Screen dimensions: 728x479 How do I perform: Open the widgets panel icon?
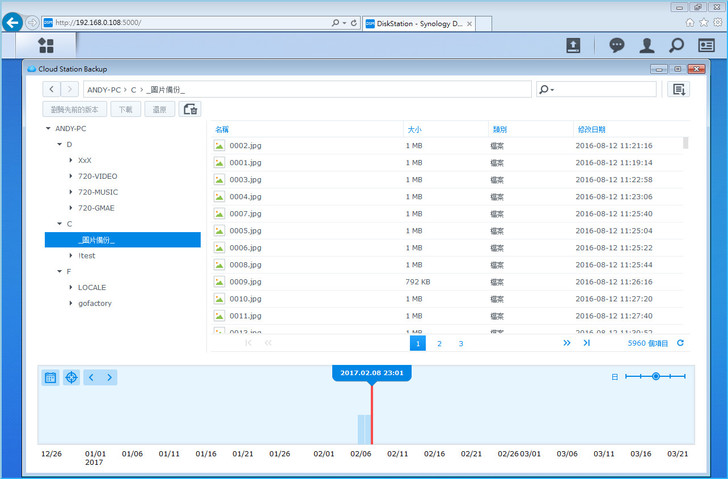click(707, 45)
